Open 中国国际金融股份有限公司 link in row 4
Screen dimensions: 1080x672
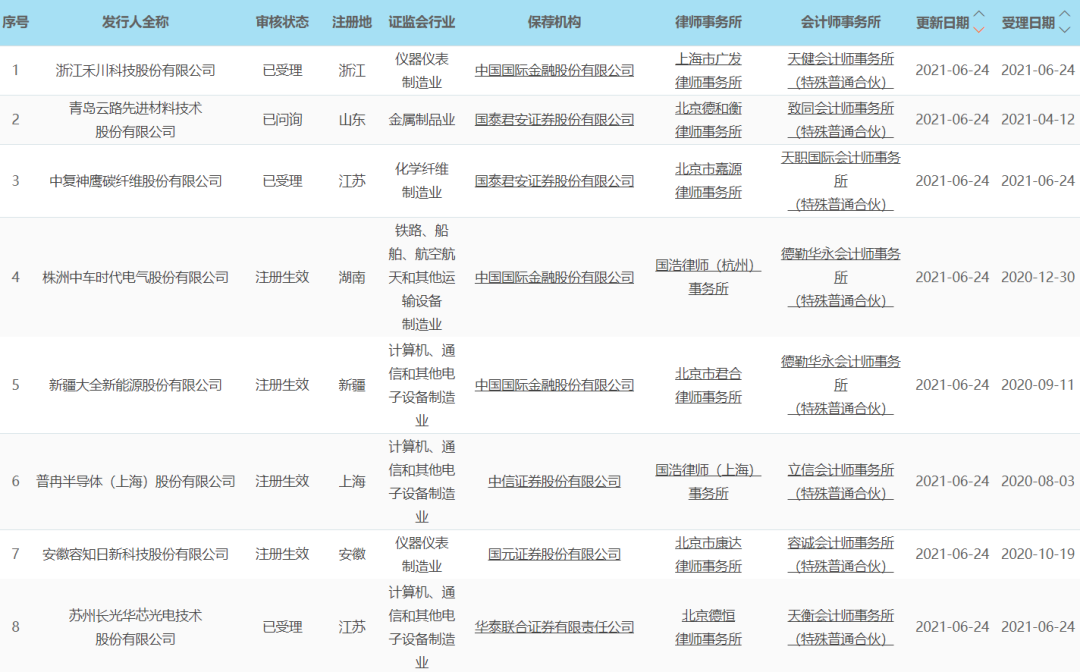click(554, 277)
